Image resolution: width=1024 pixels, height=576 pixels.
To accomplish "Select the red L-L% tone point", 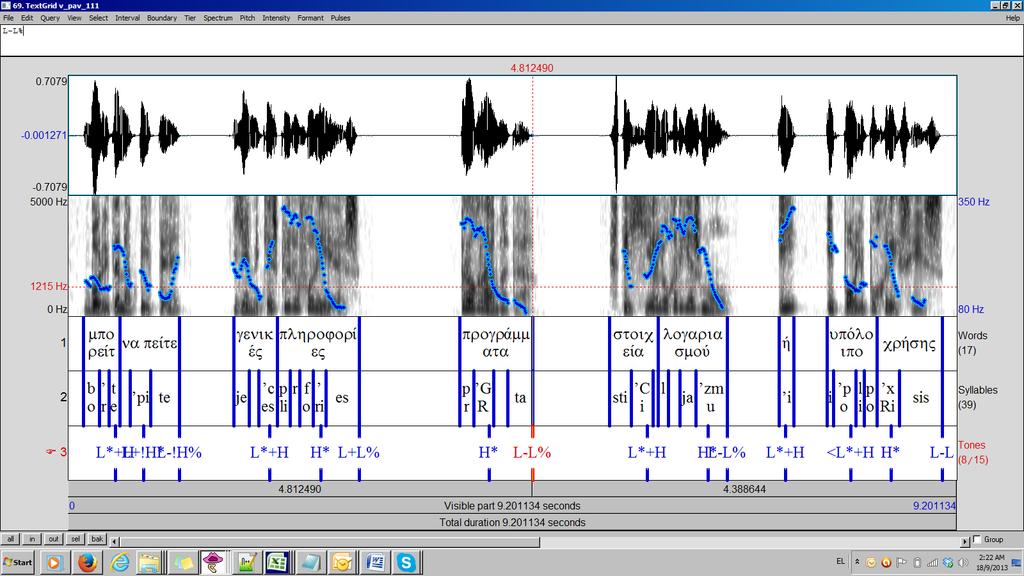I will [x=532, y=452].
